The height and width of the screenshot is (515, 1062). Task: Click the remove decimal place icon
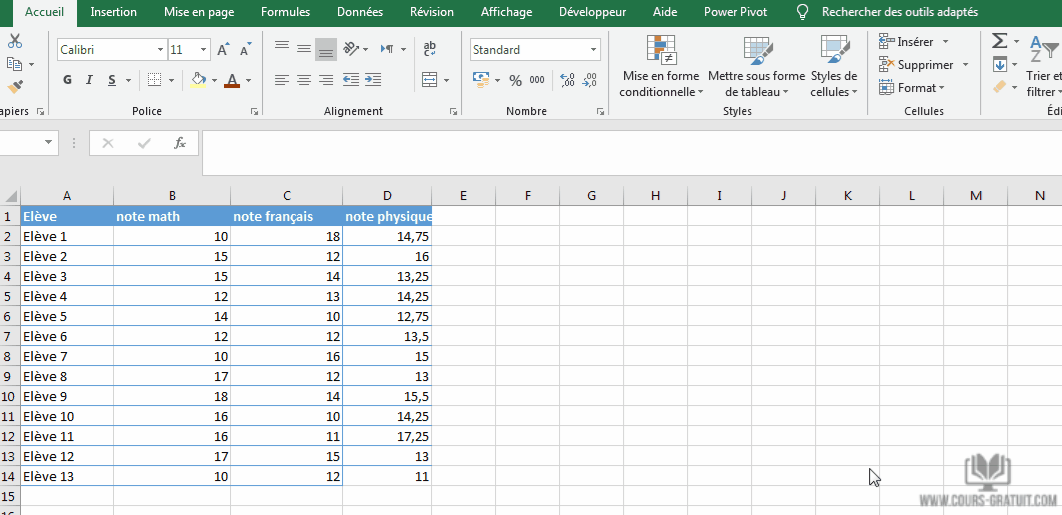point(589,80)
